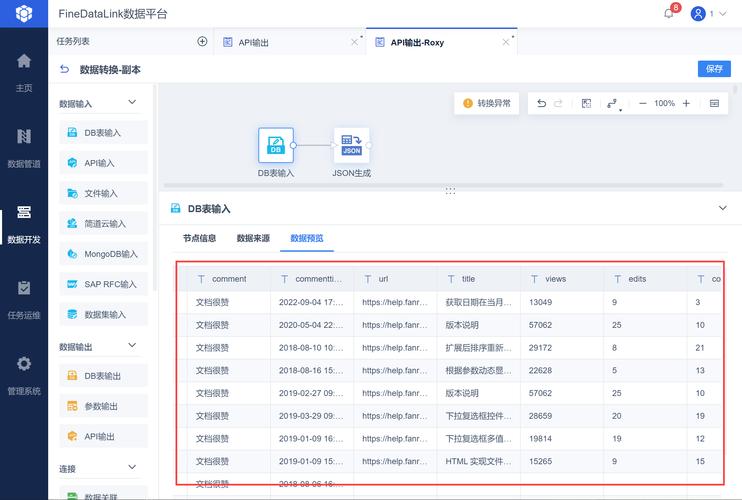Click the undo icon in canvas toolbar
Screen dimensions: 742x500
pos(541,103)
